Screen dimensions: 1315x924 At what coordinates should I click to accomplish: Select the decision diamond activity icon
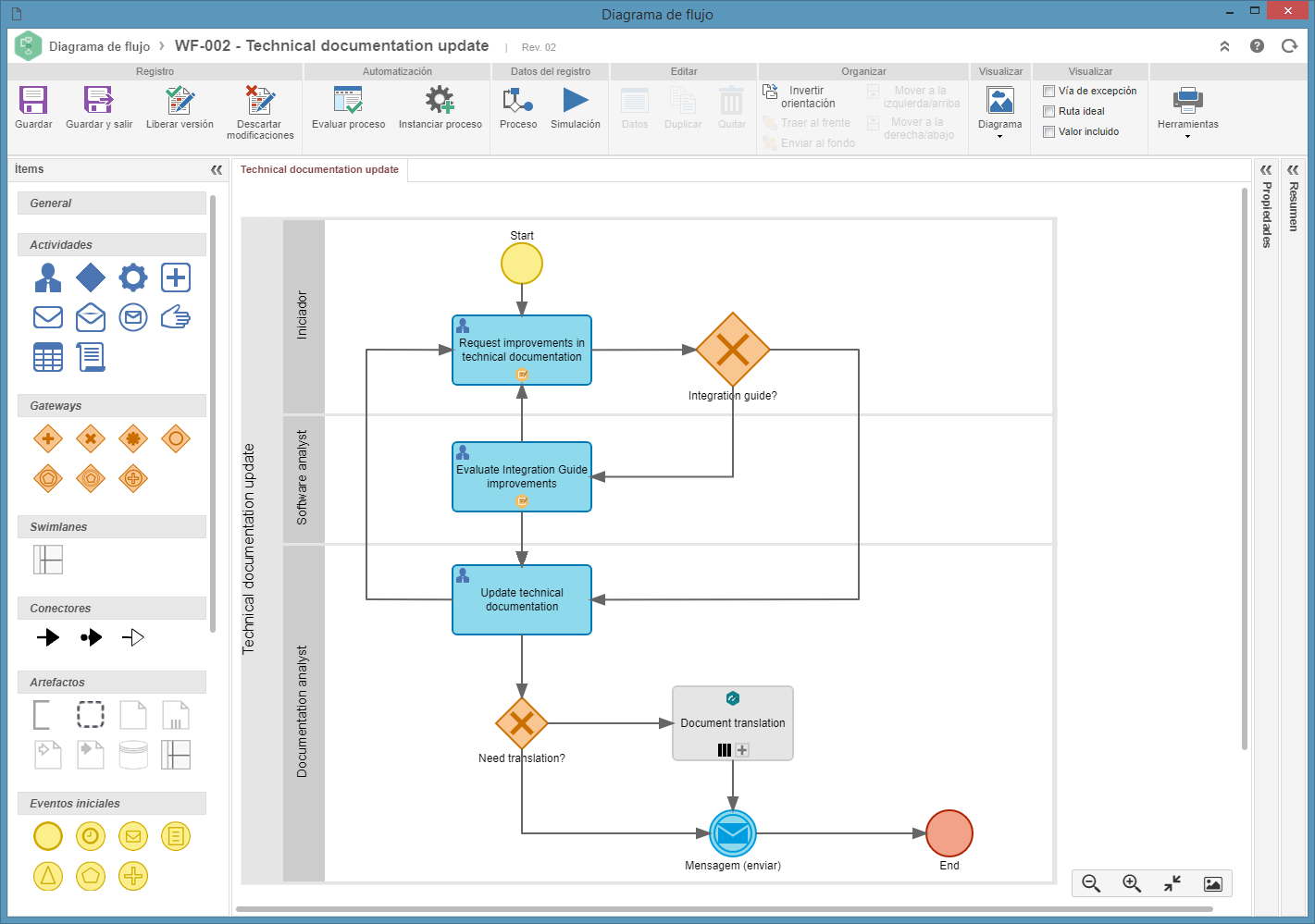(91, 277)
